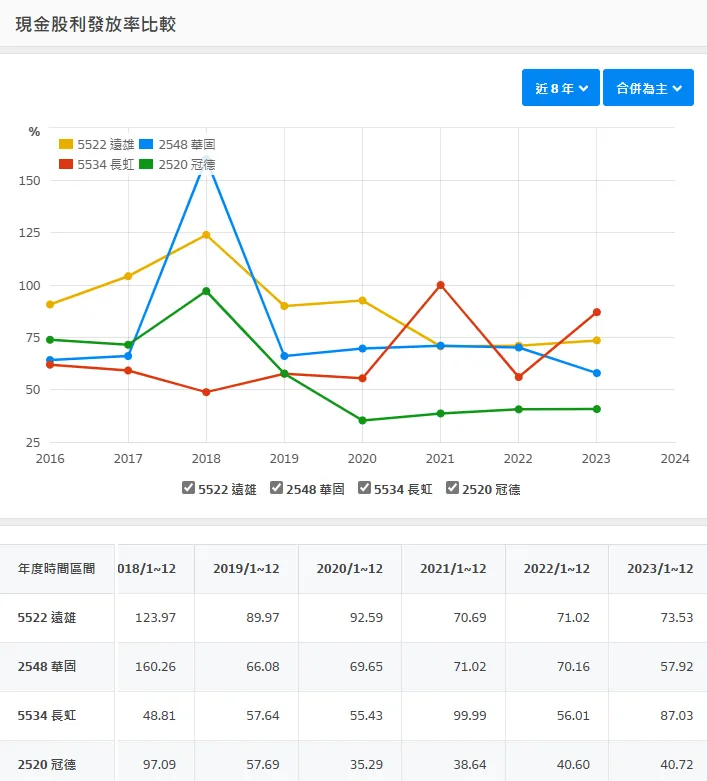Click the 160.26 table cell
The image size is (707, 781).
click(155, 666)
